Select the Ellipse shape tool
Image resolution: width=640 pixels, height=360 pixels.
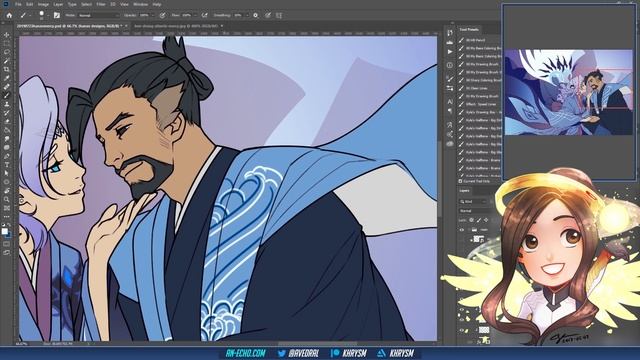pyautogui.click(x=7, y=182)
